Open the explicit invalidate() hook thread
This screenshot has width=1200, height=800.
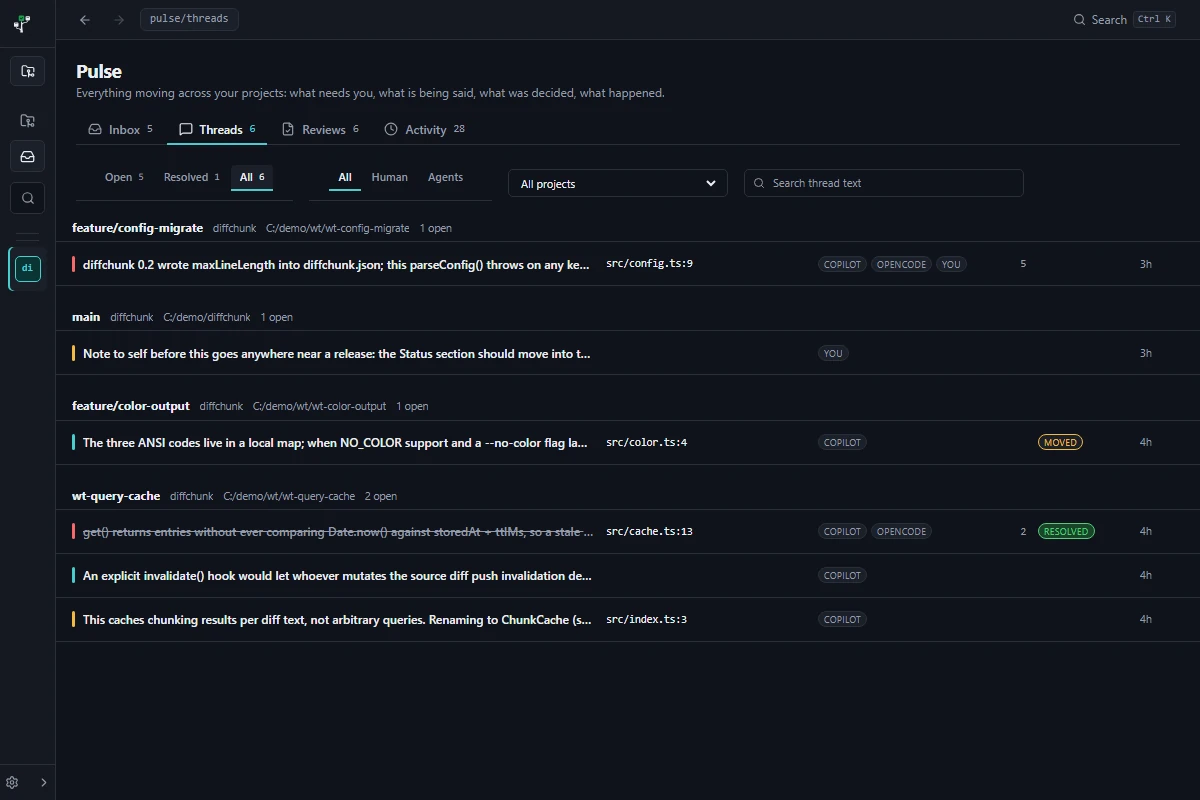point(628,575)
